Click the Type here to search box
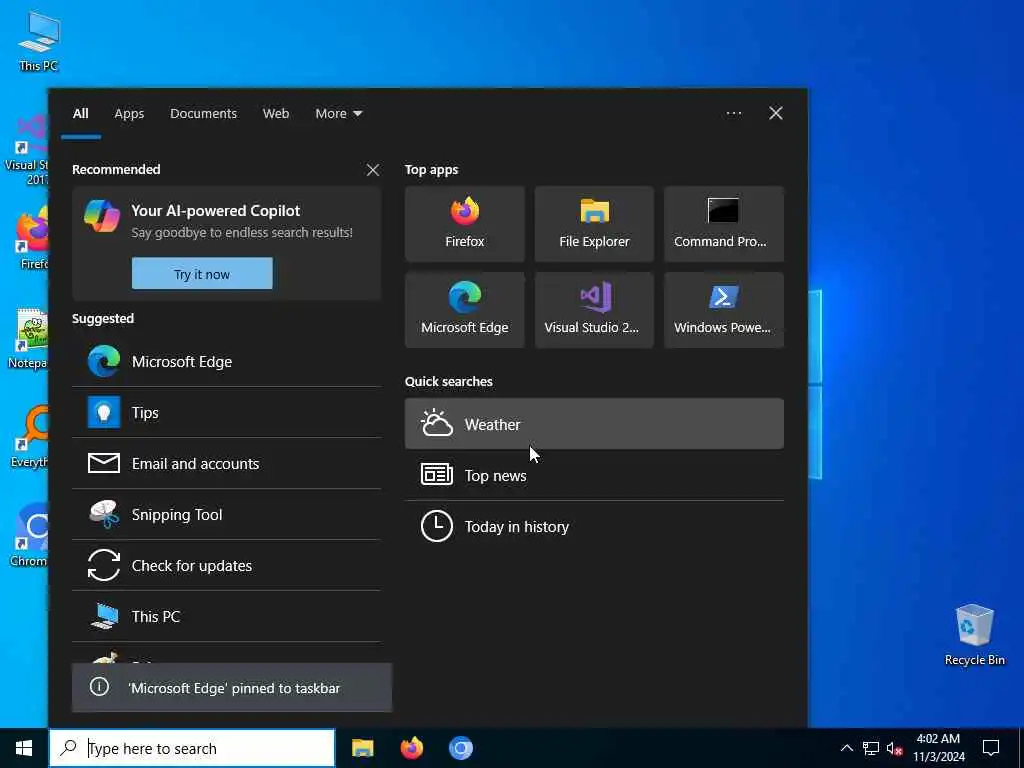Viewport: 1024px width, 768px height. pyautogui.click(x=192, y=748)
